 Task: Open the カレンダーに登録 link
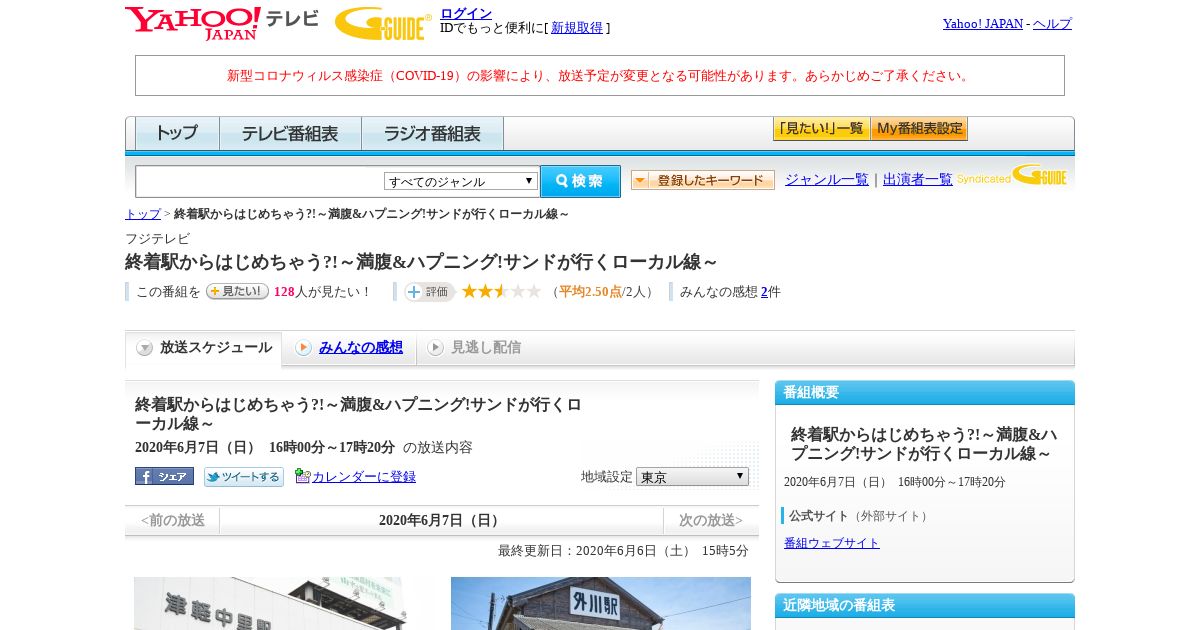[364, 477]
